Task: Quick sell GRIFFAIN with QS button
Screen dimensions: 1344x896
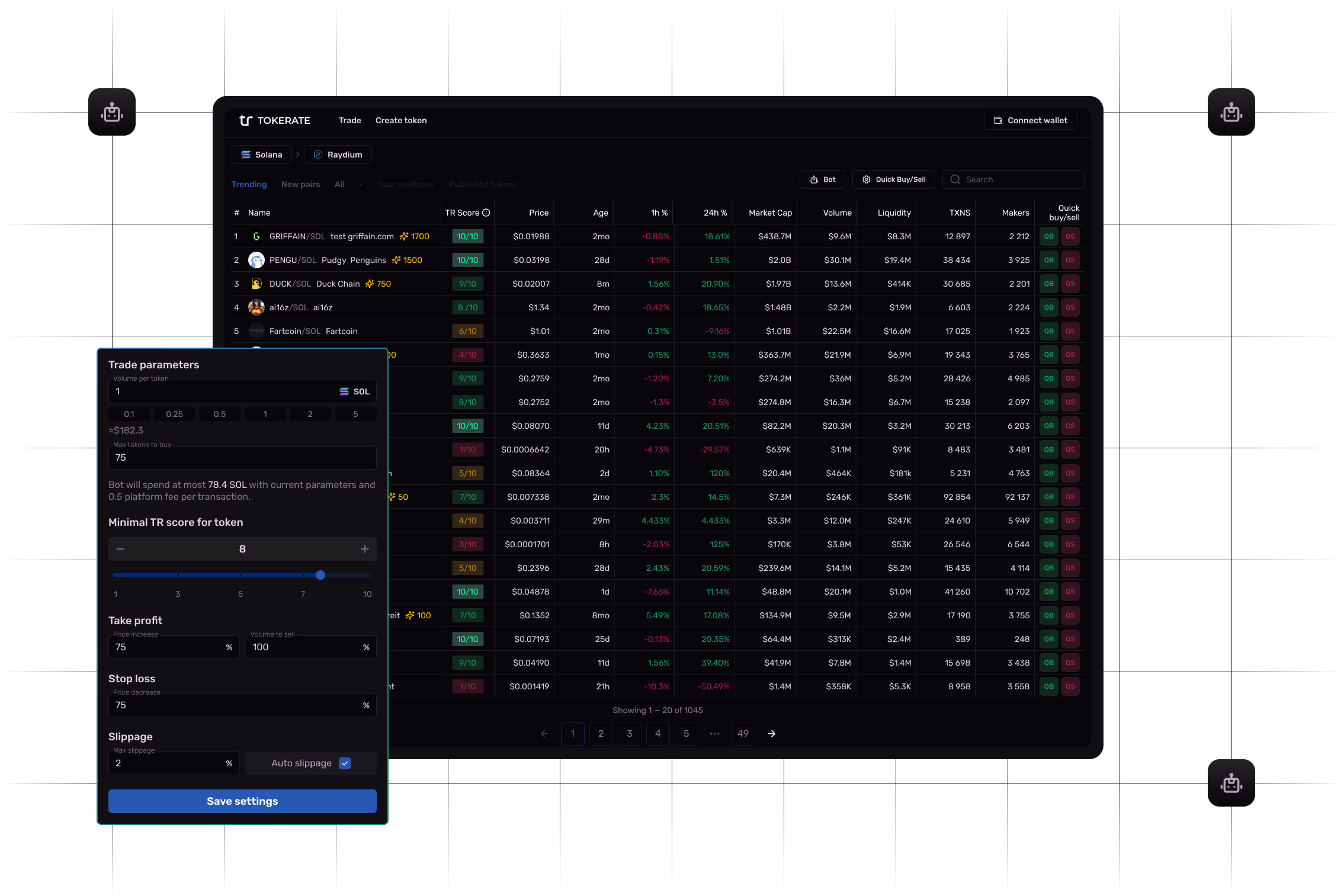Action: pyautogui.click(x=1070, y=236)
